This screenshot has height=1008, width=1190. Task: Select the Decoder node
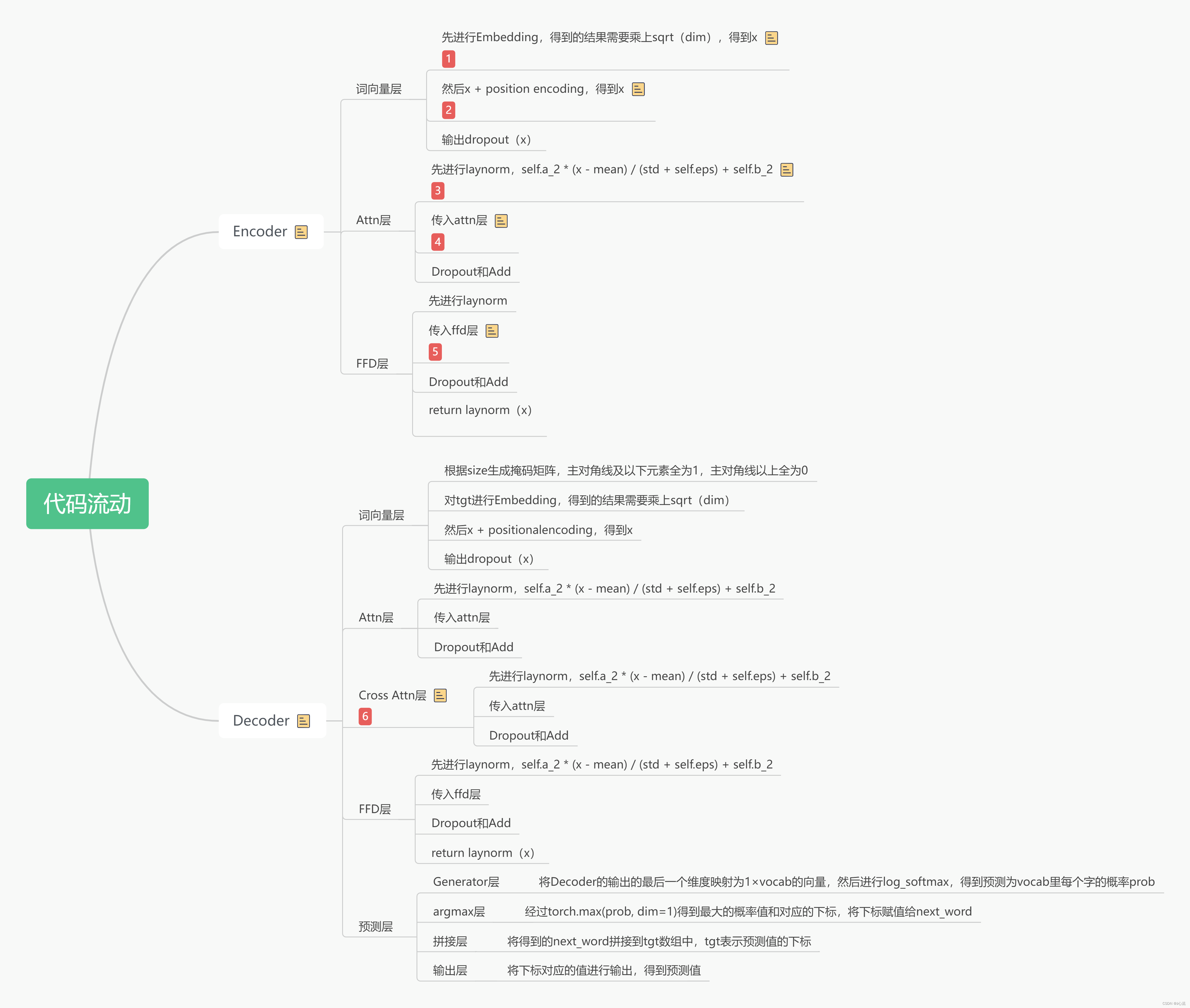[272, 721]
